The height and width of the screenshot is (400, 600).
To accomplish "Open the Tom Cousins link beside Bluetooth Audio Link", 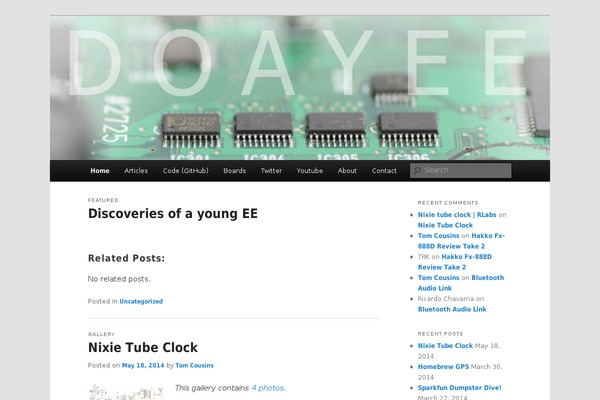I will click(439, 278).
